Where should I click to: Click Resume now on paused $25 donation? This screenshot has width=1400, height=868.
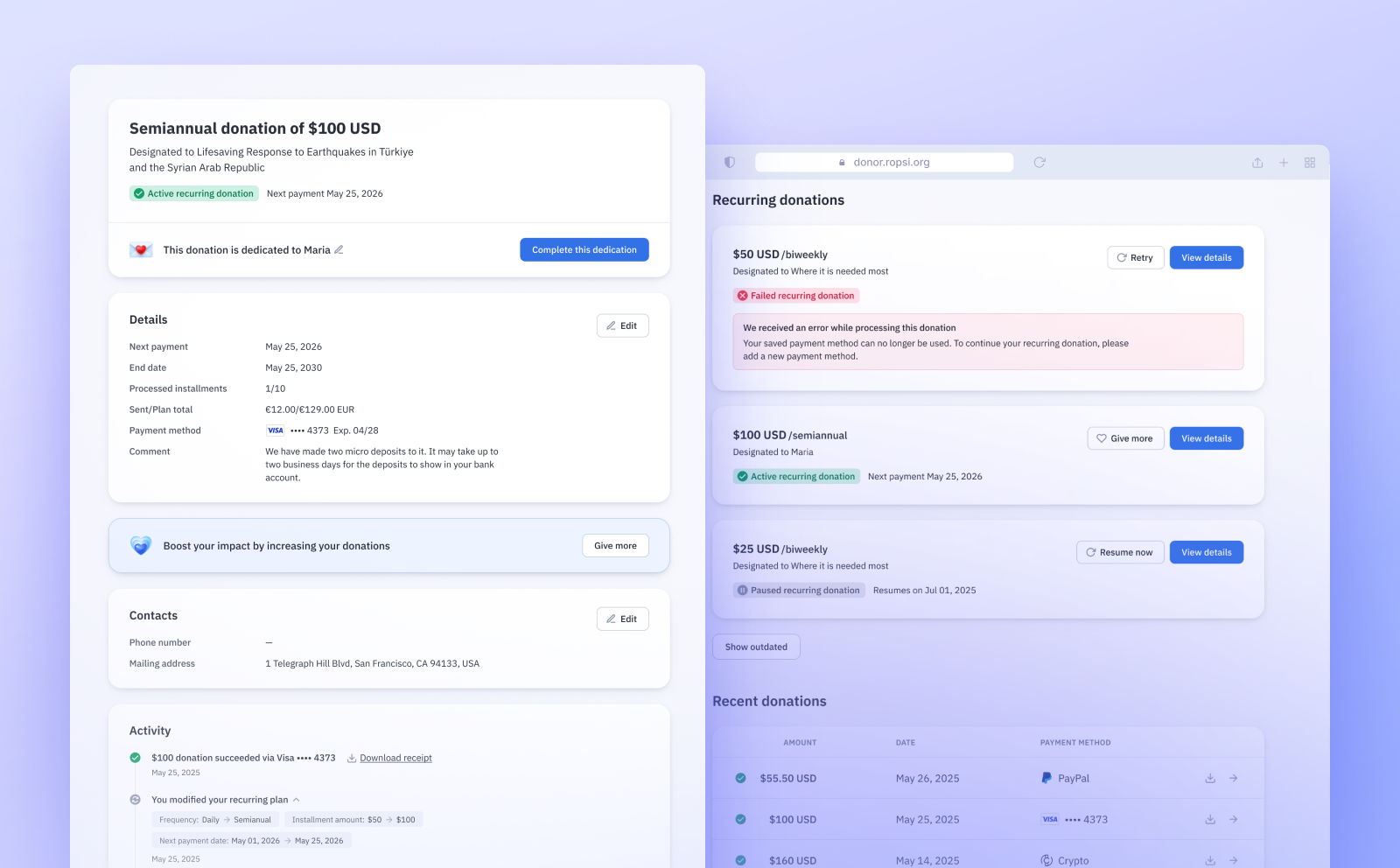click(1119, 553)
